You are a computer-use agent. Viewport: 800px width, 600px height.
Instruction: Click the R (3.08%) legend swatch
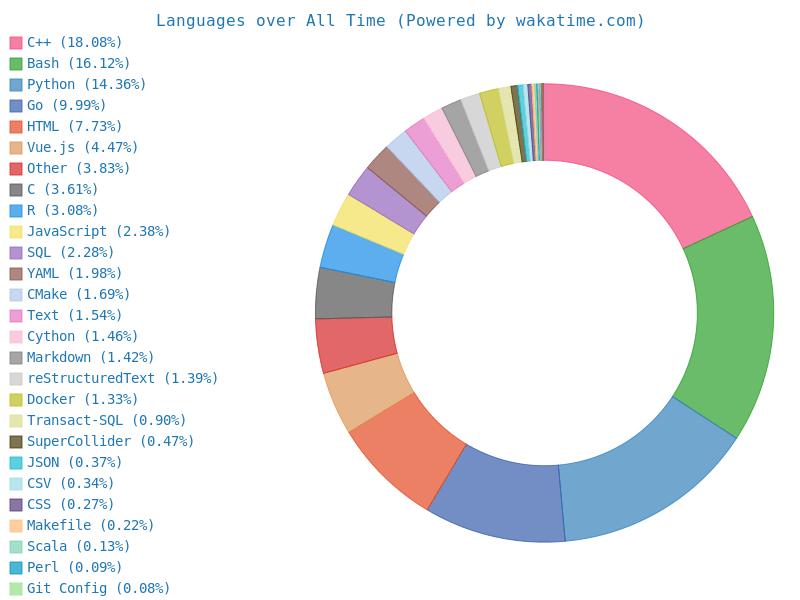click(16, 211)
